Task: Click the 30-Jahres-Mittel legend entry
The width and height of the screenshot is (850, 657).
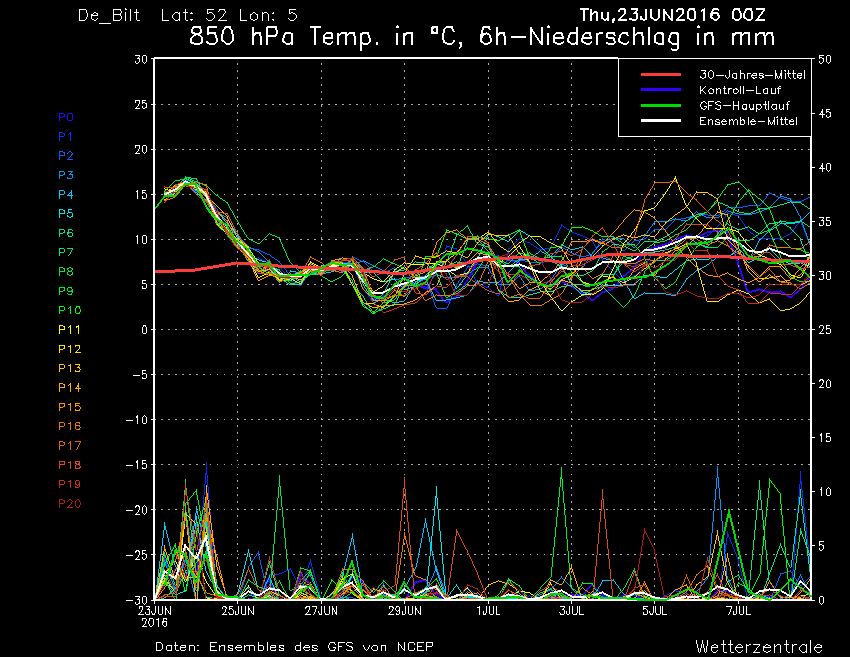Action: [x=752, y=75]
